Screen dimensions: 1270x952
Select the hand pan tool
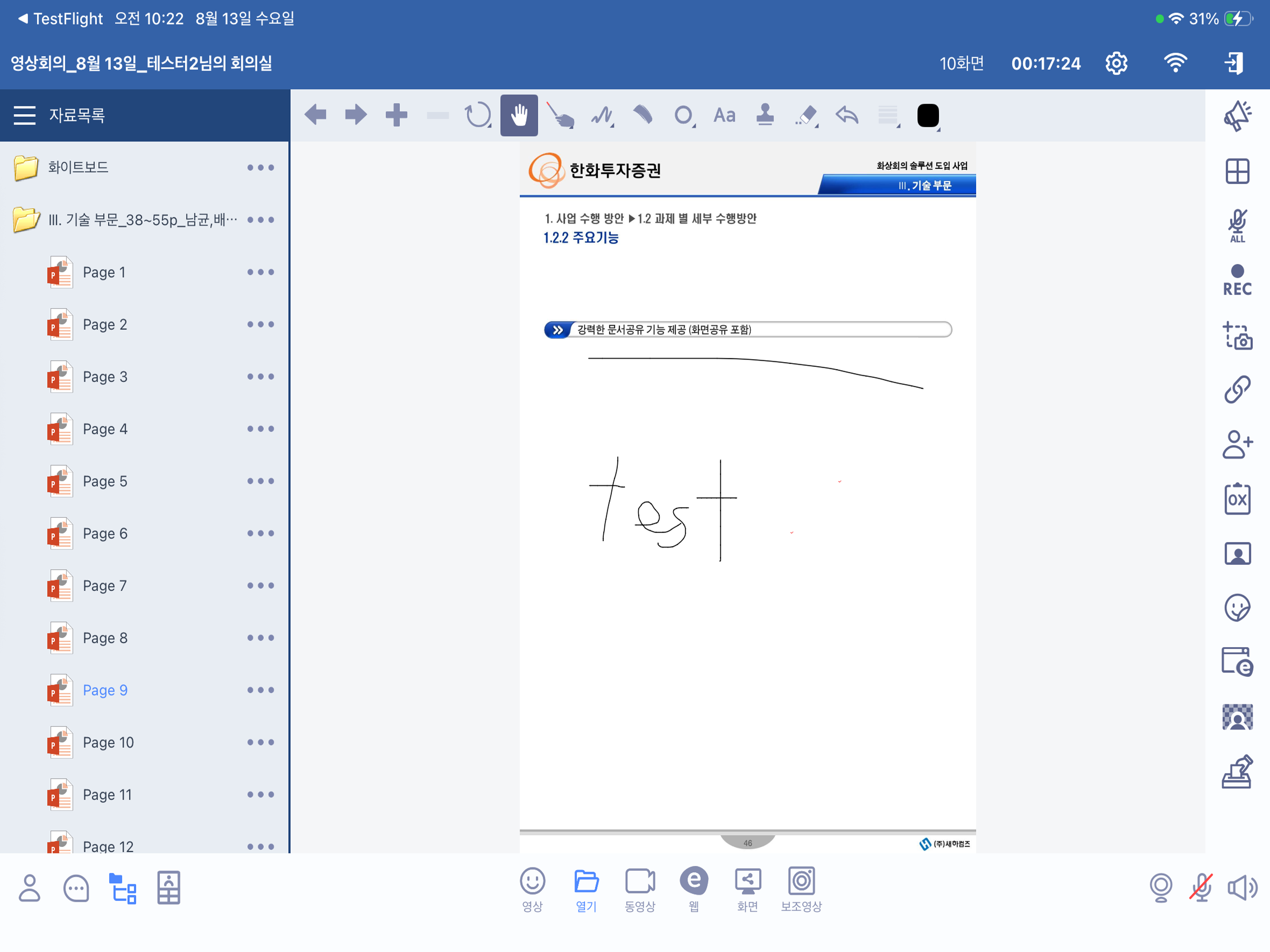[518, 115]
